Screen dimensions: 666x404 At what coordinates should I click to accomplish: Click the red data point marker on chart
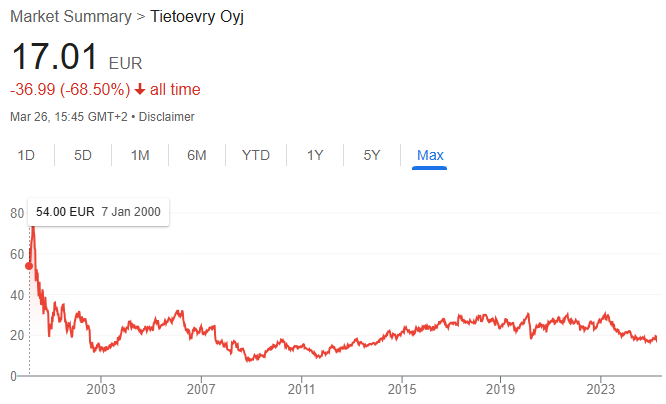29,266
